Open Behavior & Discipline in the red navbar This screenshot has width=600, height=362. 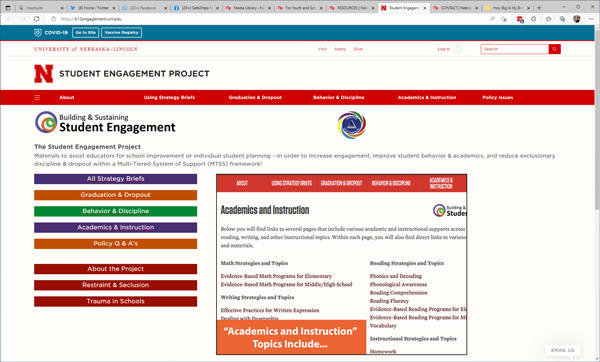pos(338,98)
